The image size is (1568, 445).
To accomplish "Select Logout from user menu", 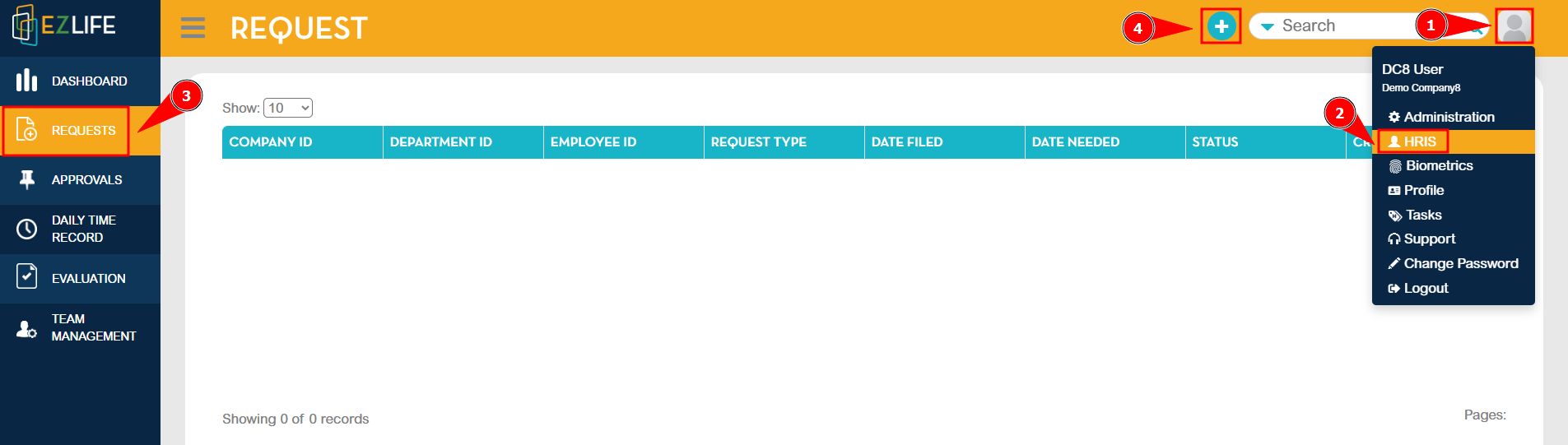I will (x=1454, y=289).
